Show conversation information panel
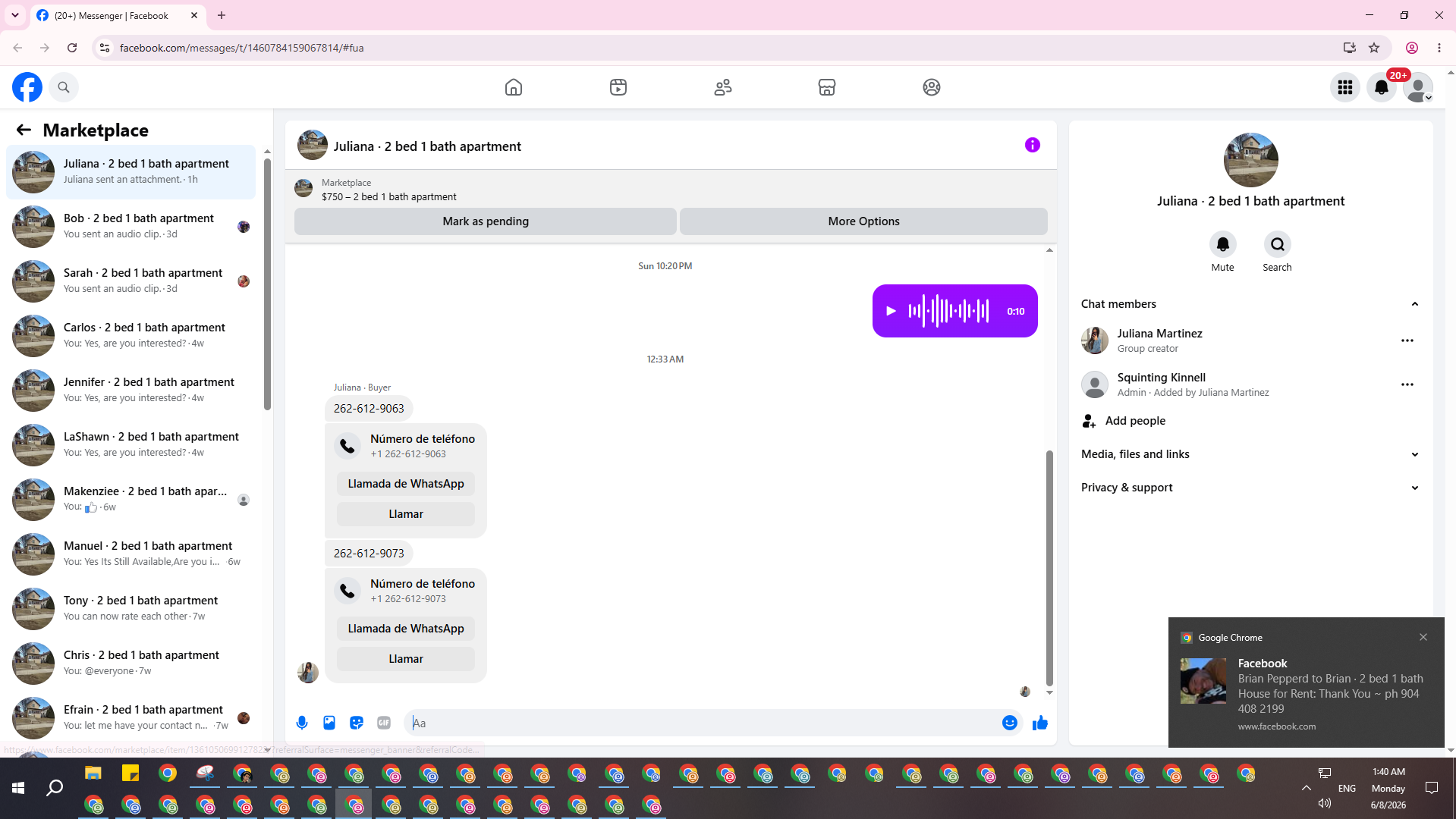This screenshot has height=819, width=1456. (x=1033, y=145)
